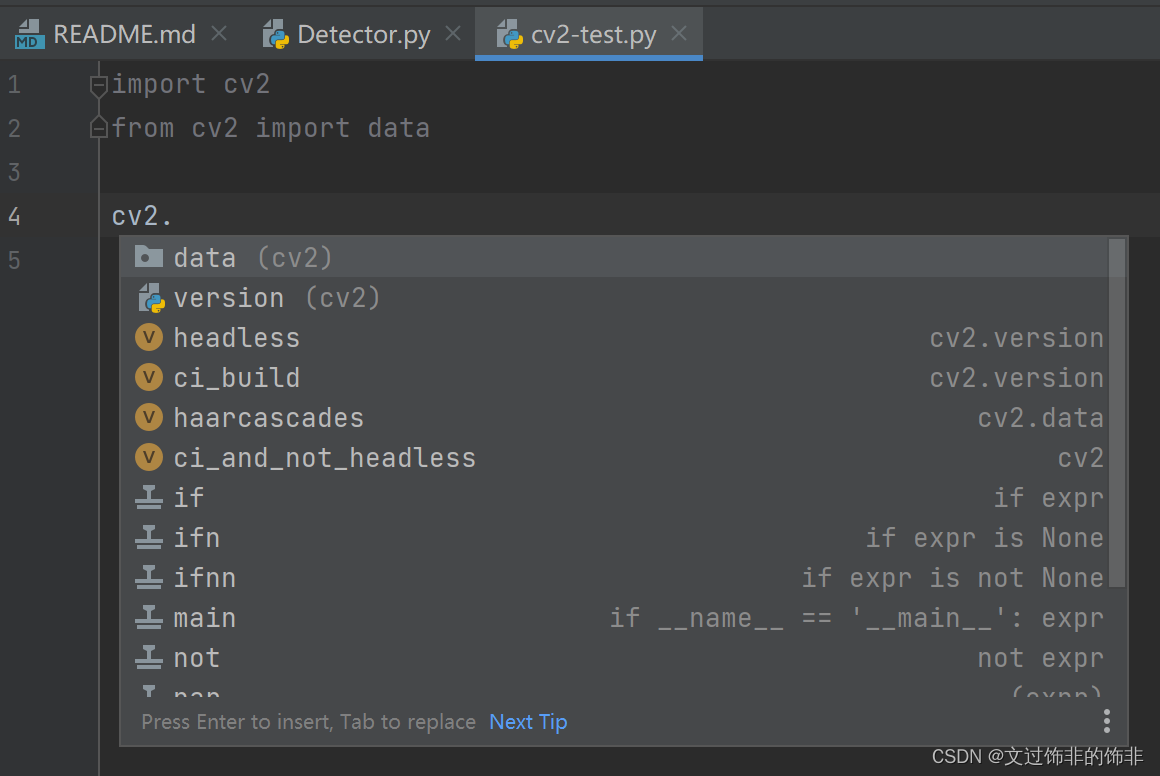Close the README.md tab

(x=219, y=34)
